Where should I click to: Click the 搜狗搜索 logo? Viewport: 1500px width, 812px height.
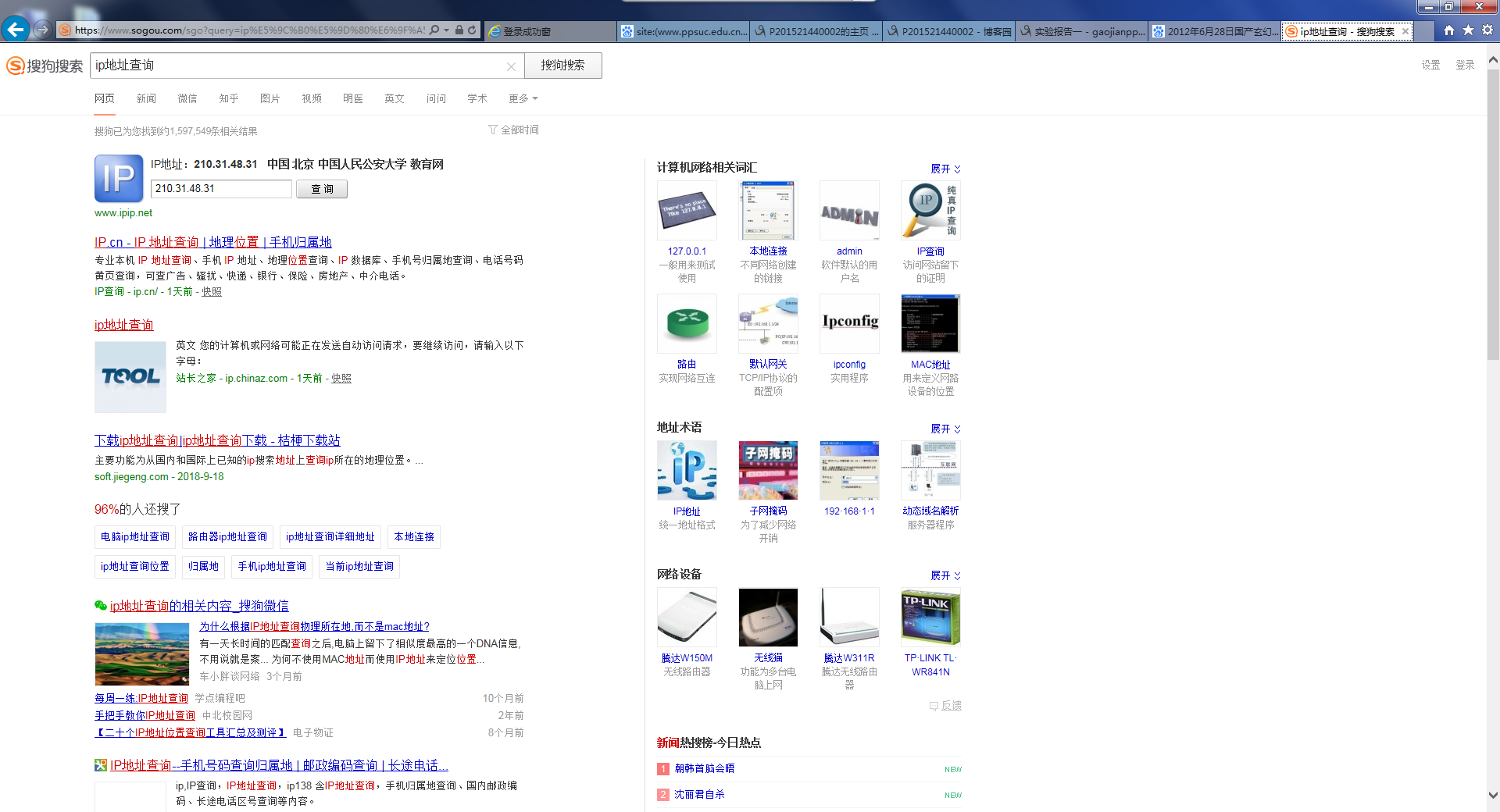click(45, 66)
